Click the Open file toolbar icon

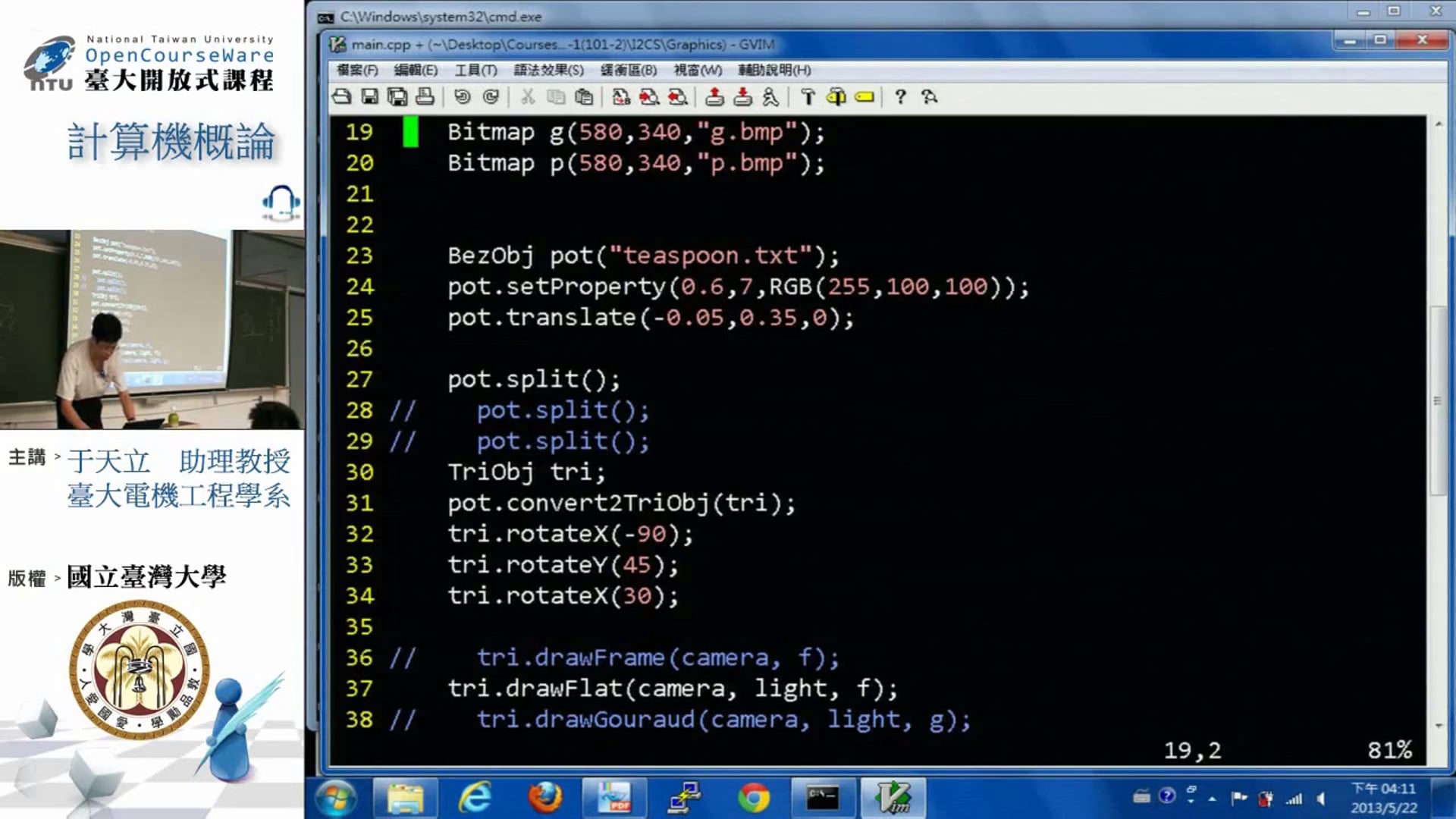342,96
